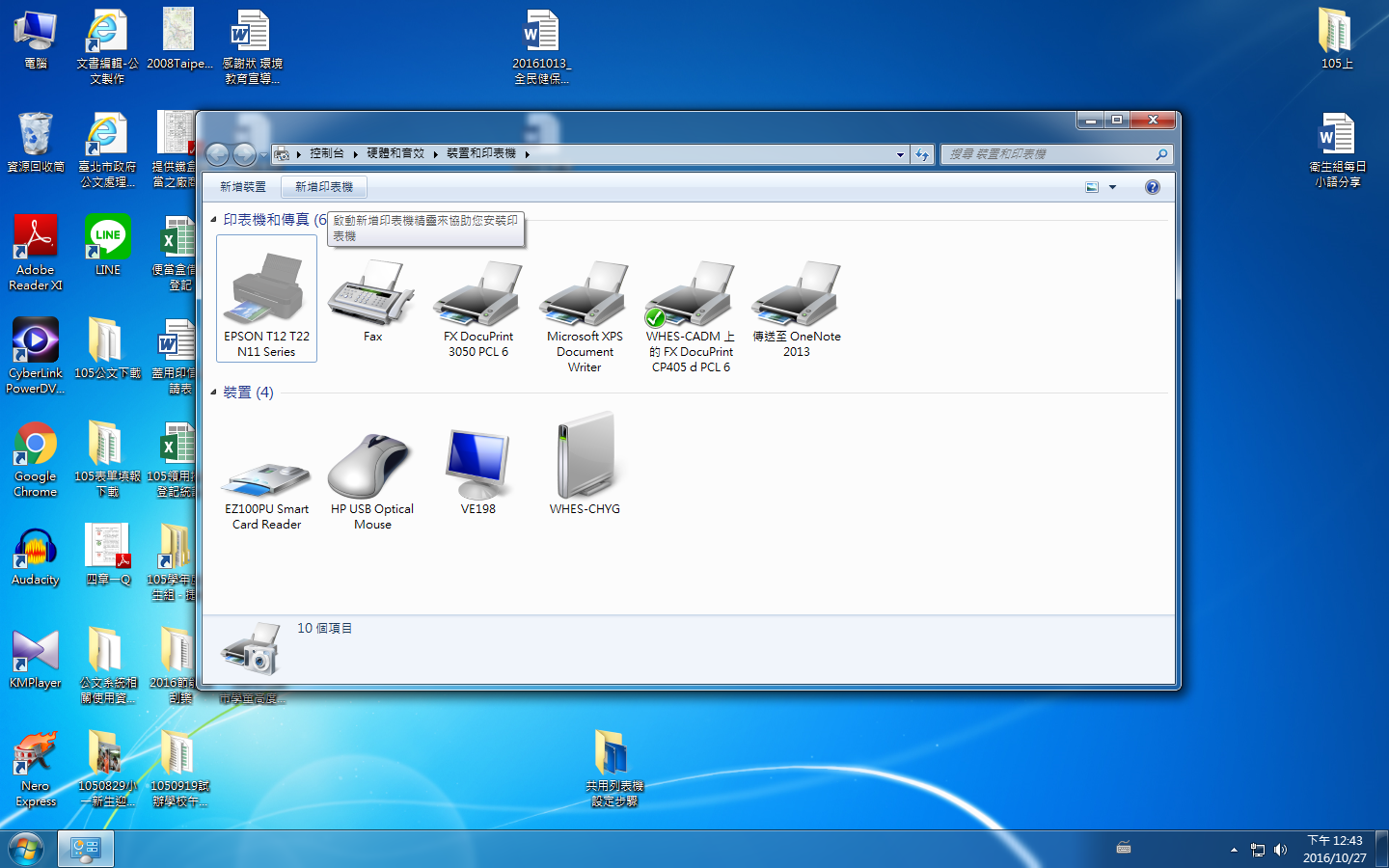Click 硬體和音效 in the address breadcrumb
The height and width of the screenshot is (868, 1389).
[395, 153]
